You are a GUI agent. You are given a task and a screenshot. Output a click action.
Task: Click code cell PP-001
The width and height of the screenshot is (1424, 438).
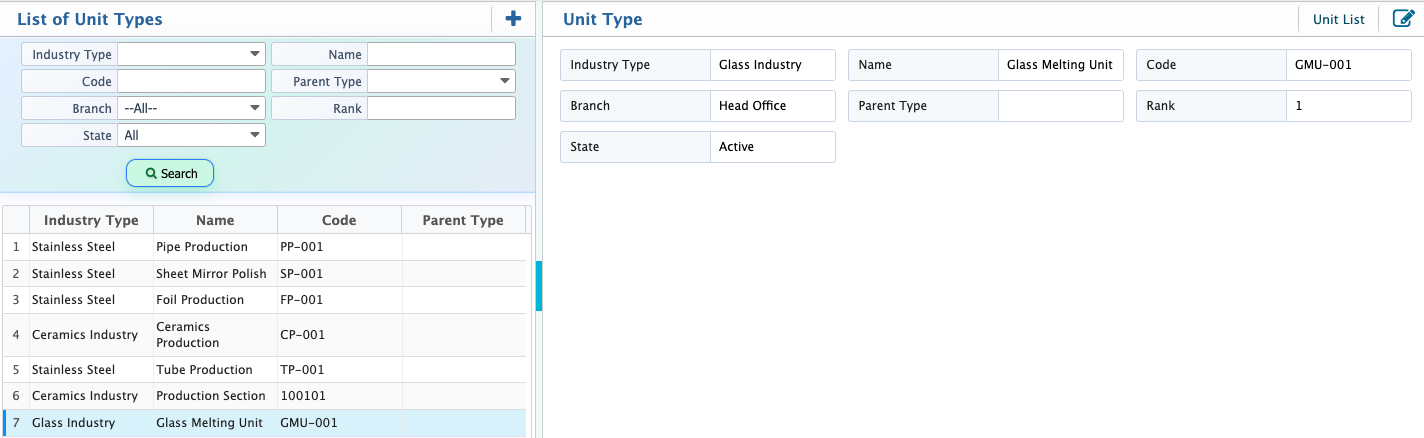click(x=339, y=246)
